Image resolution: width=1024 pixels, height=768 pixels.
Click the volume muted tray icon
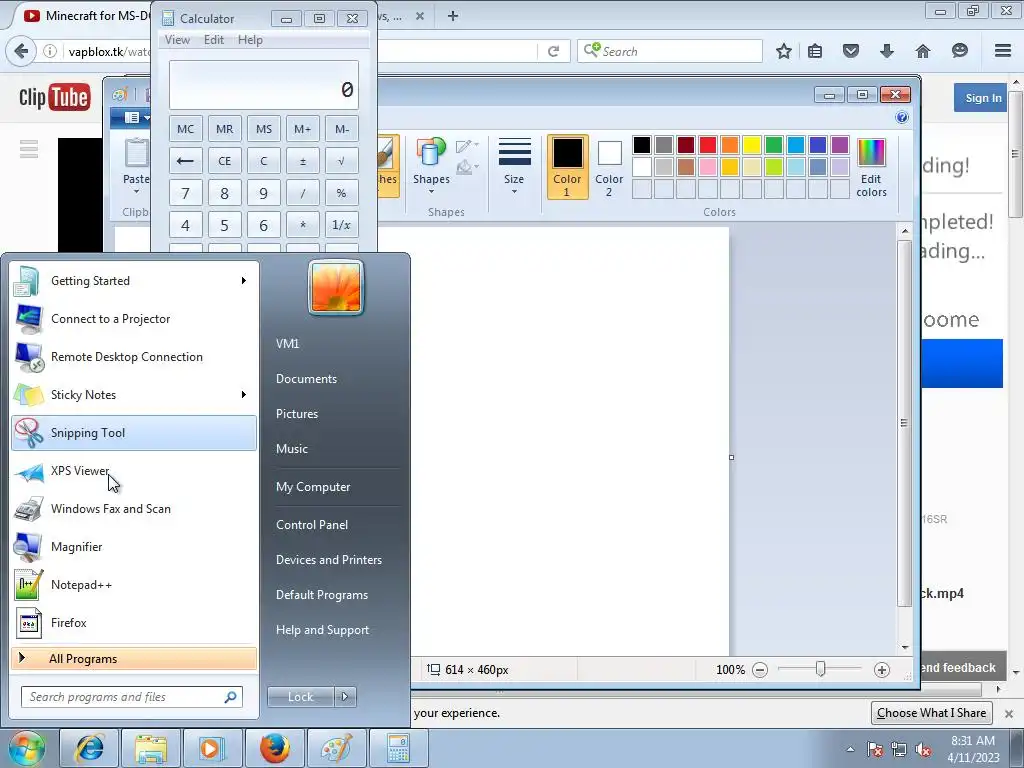click(923, 749)
